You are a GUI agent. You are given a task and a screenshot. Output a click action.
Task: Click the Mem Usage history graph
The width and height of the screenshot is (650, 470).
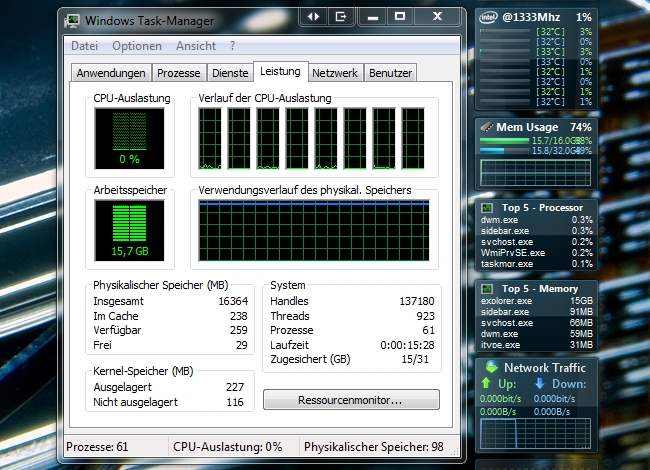(535, 172)
